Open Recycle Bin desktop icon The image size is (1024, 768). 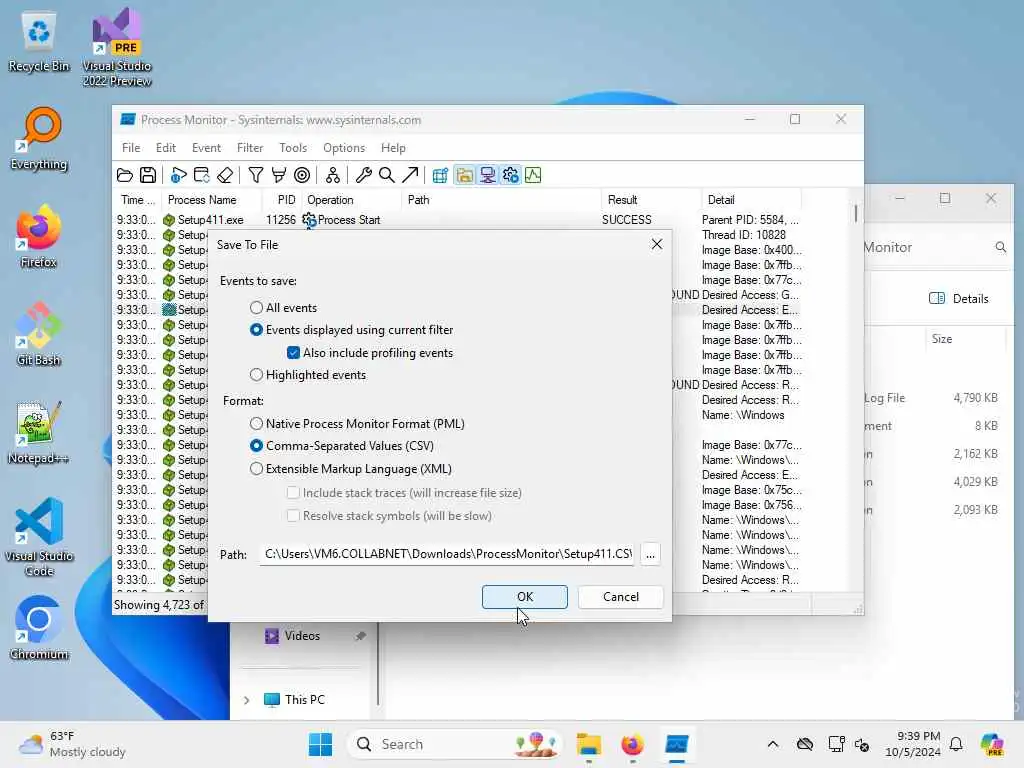tap(39, 41)
